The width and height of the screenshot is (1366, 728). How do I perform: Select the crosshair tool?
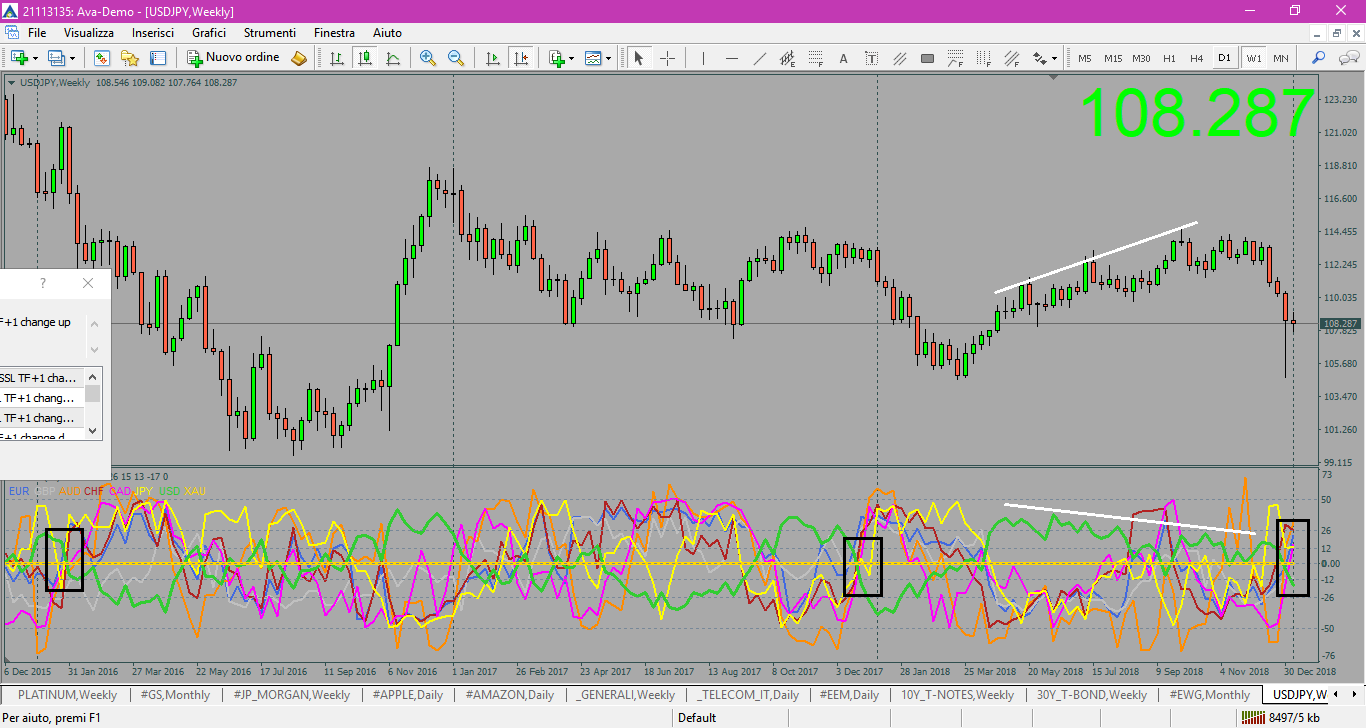667,58
